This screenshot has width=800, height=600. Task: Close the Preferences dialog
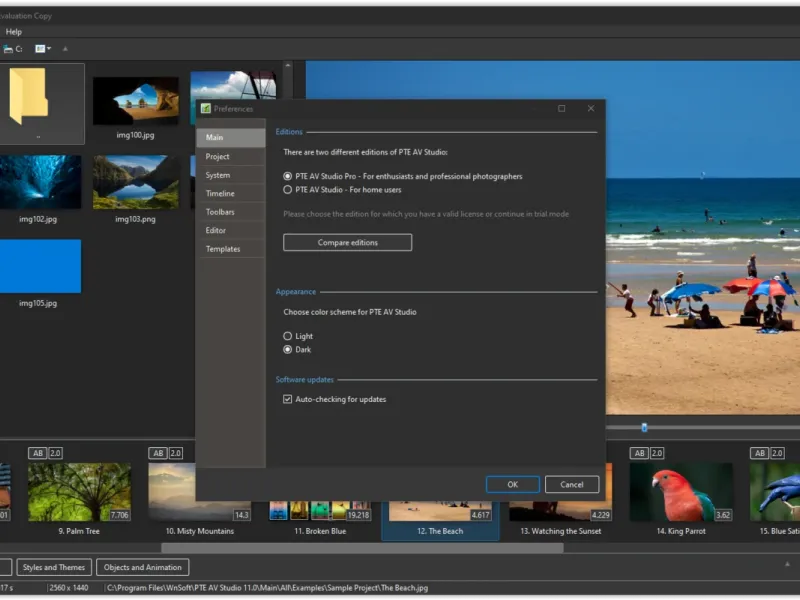coord(591,109)
